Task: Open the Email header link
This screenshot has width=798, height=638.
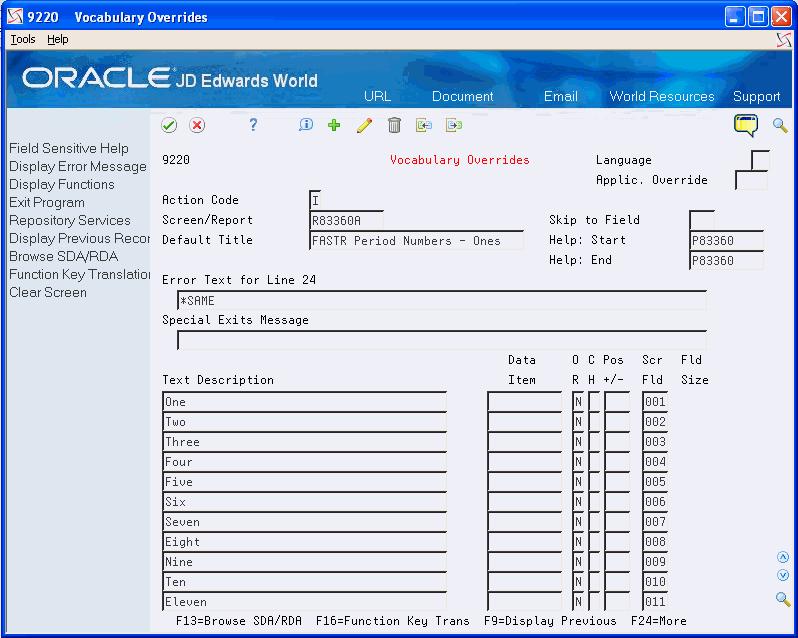Action: pyautogui.click(x=561, y=96)
